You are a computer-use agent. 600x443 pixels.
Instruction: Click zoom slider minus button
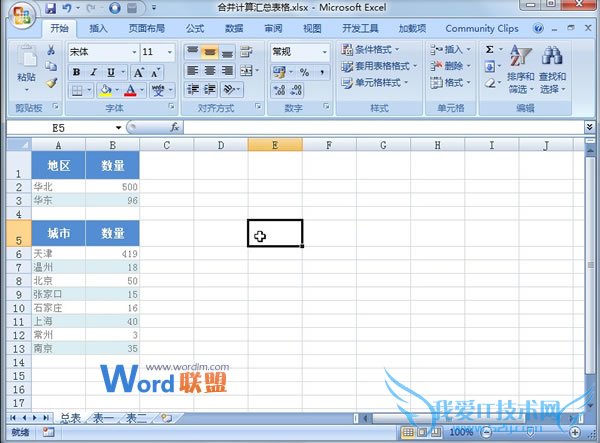[x=486, y=433]
